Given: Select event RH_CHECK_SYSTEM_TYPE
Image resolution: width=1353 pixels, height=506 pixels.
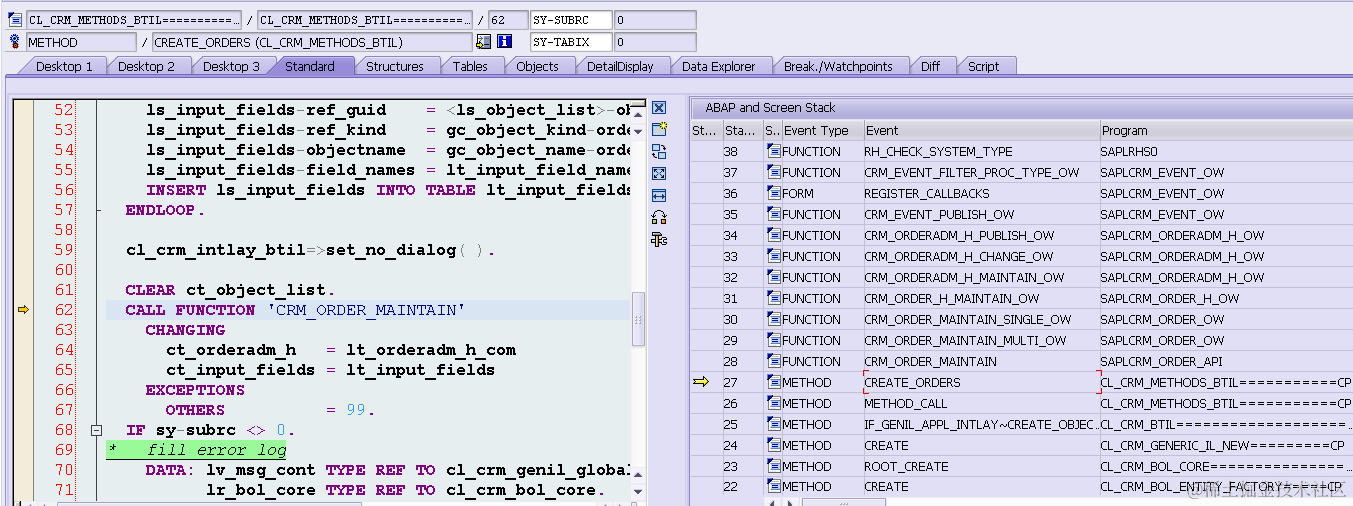Looking at the screenshot, I should [938, 151].
